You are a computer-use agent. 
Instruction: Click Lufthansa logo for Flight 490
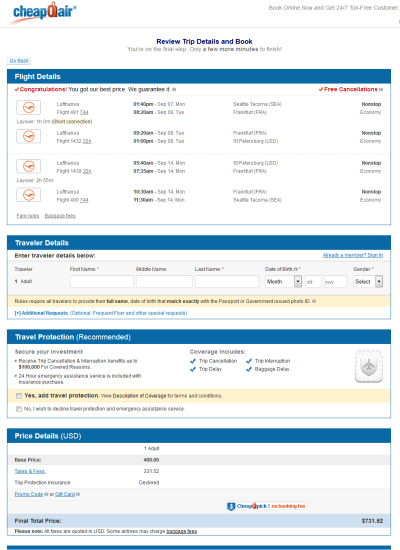[x=28, y=195]
